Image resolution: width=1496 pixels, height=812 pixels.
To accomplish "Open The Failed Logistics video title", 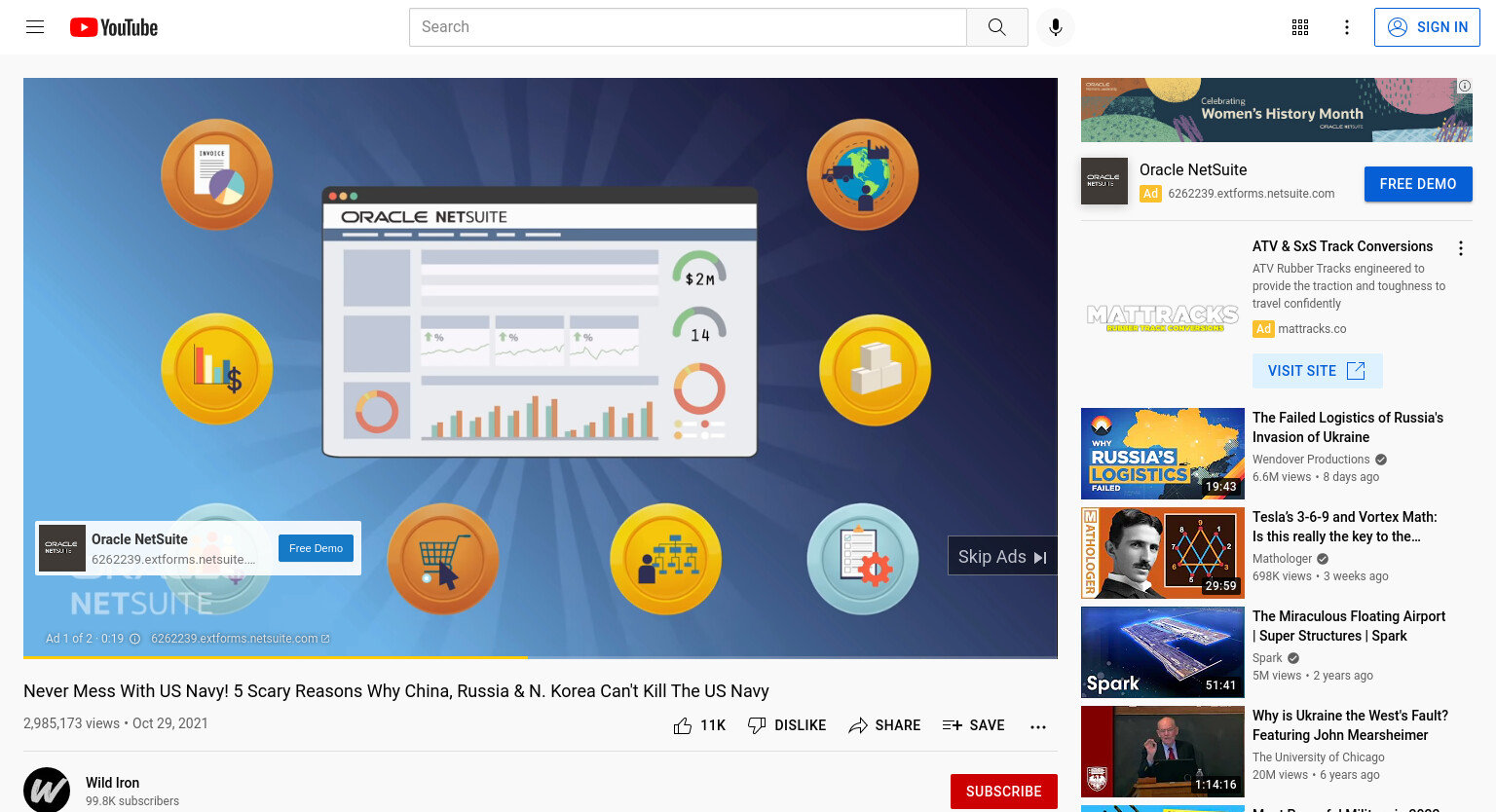I will pos(1348,427).
